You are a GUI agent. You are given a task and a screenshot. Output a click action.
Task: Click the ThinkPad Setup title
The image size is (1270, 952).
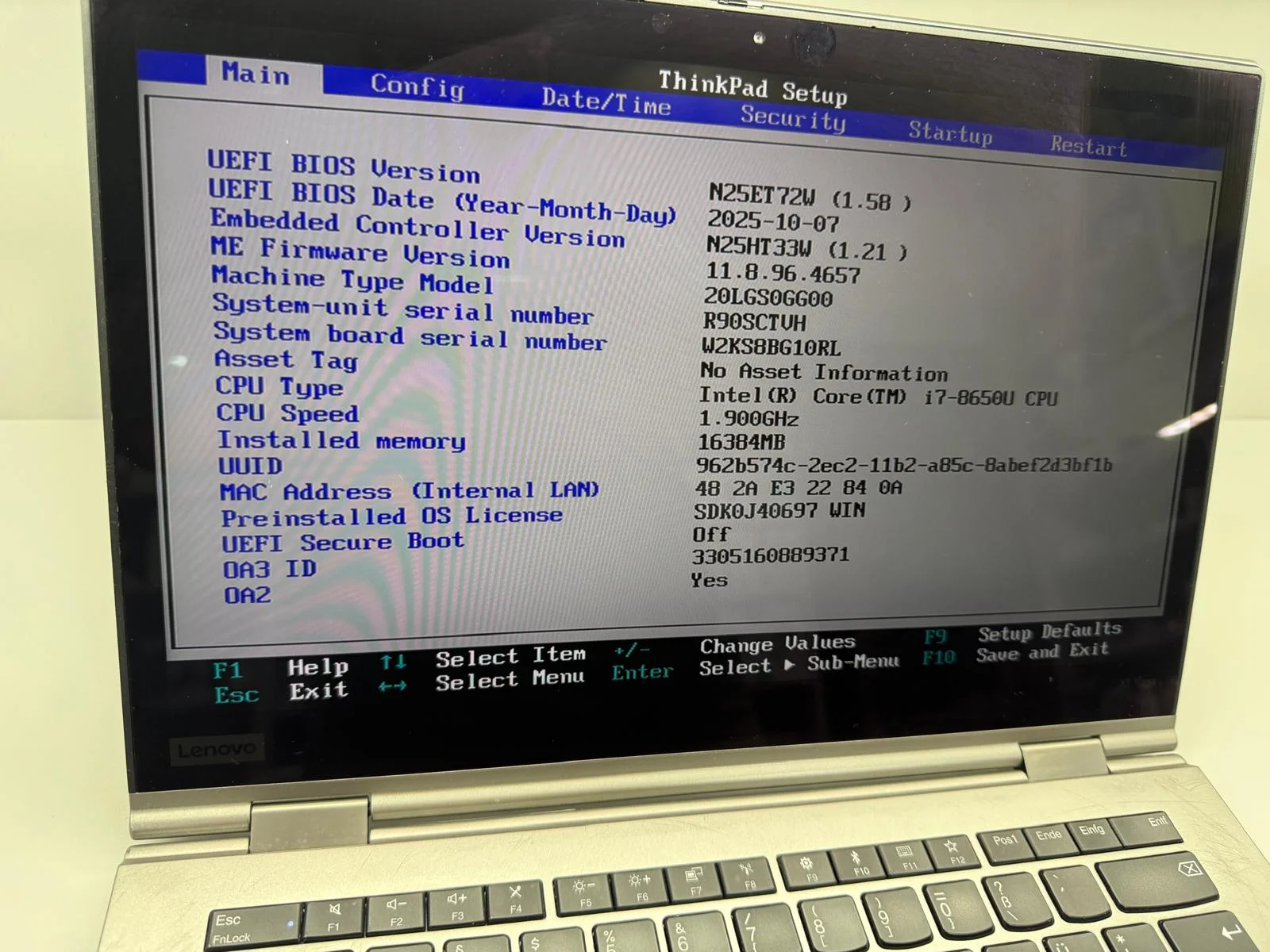pyautogui.click(x=752, y=86)
